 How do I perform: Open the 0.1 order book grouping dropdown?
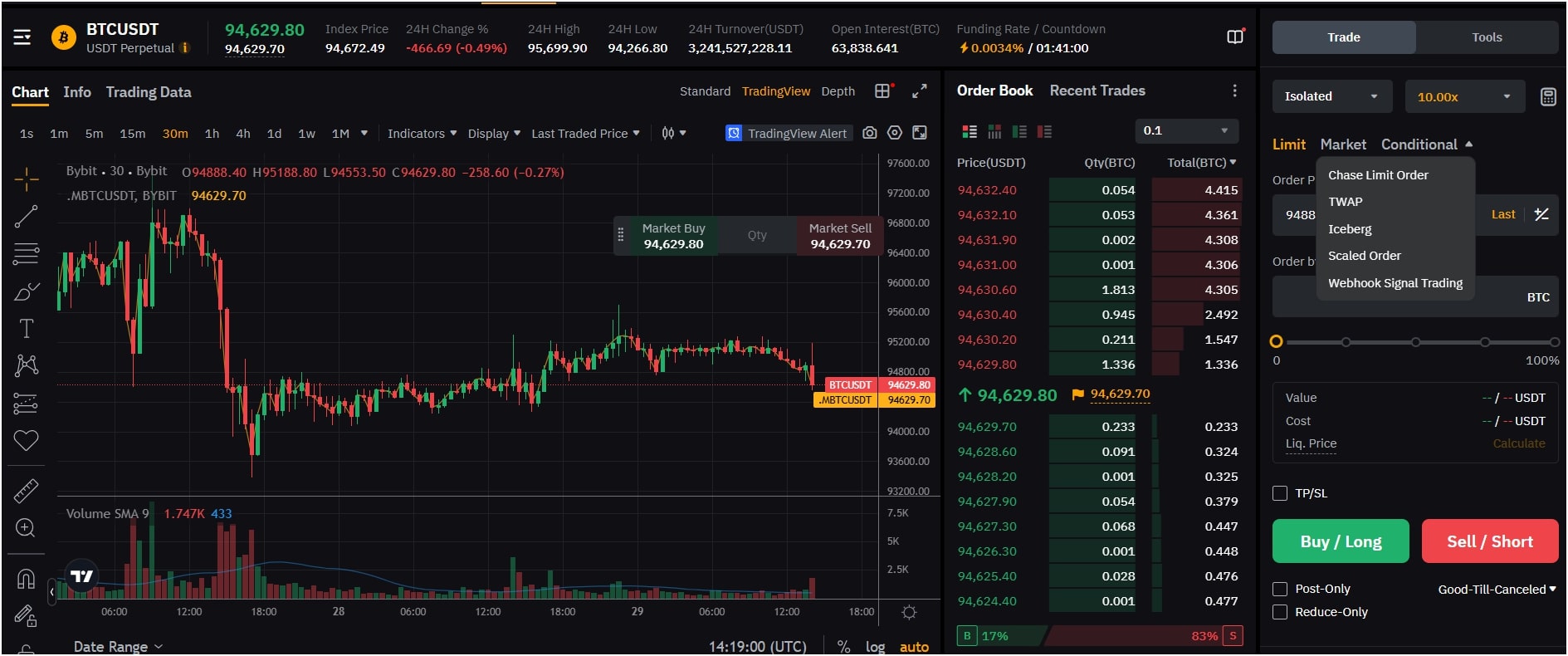pyautogui.click(x=1186, y=130)
